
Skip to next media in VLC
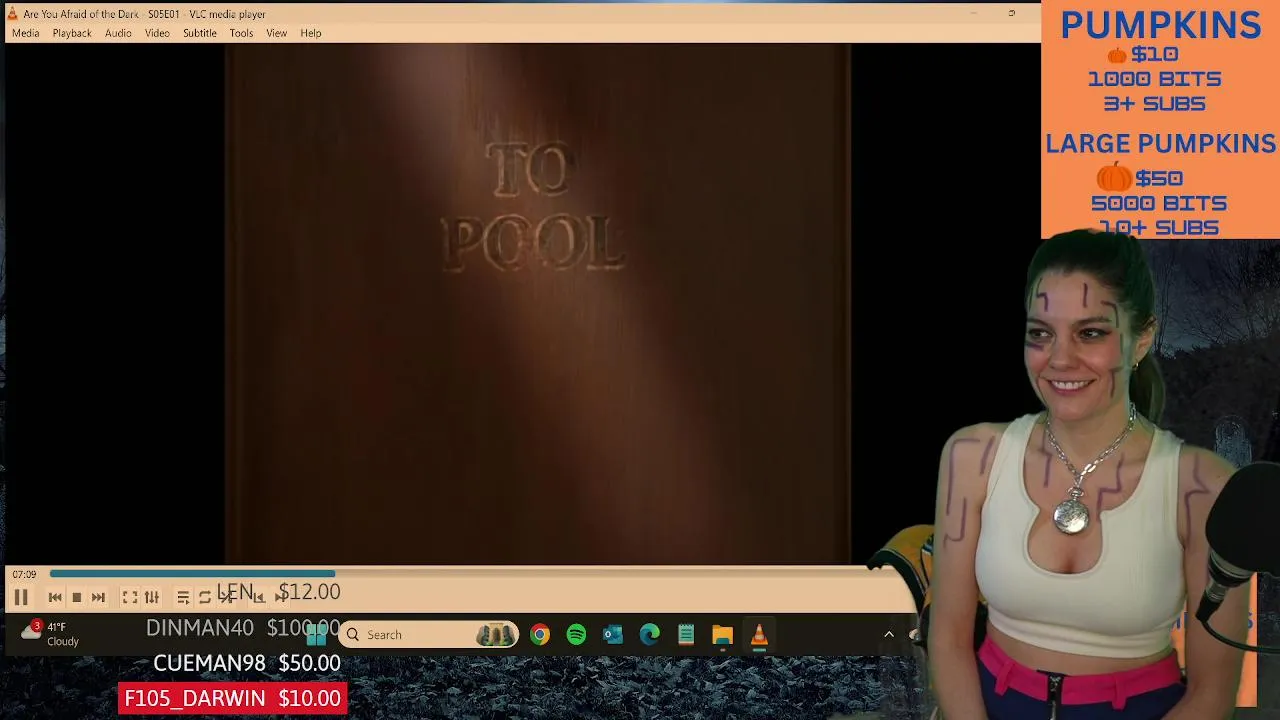pos(98,597)
